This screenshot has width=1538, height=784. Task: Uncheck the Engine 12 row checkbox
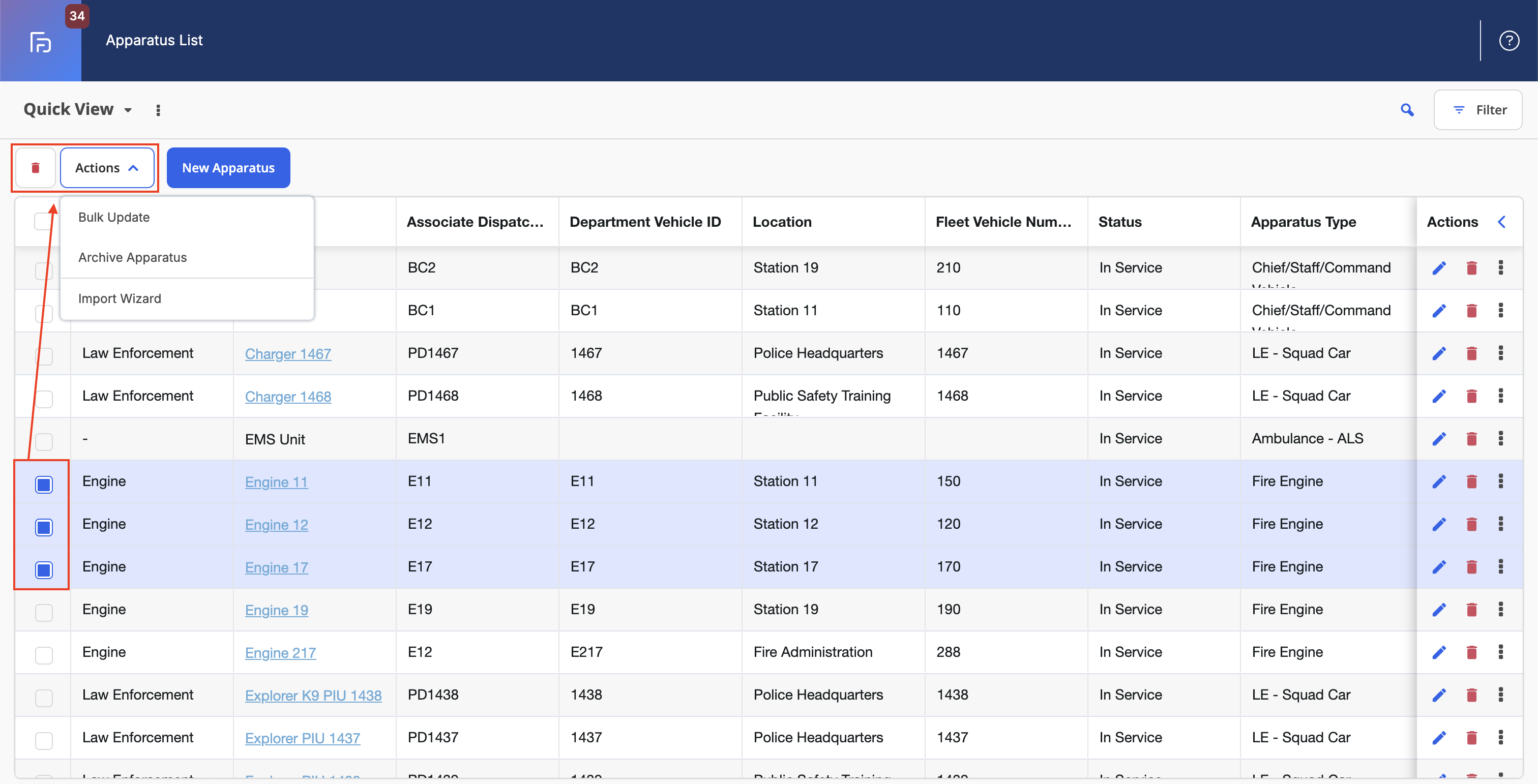pos(44,527)
